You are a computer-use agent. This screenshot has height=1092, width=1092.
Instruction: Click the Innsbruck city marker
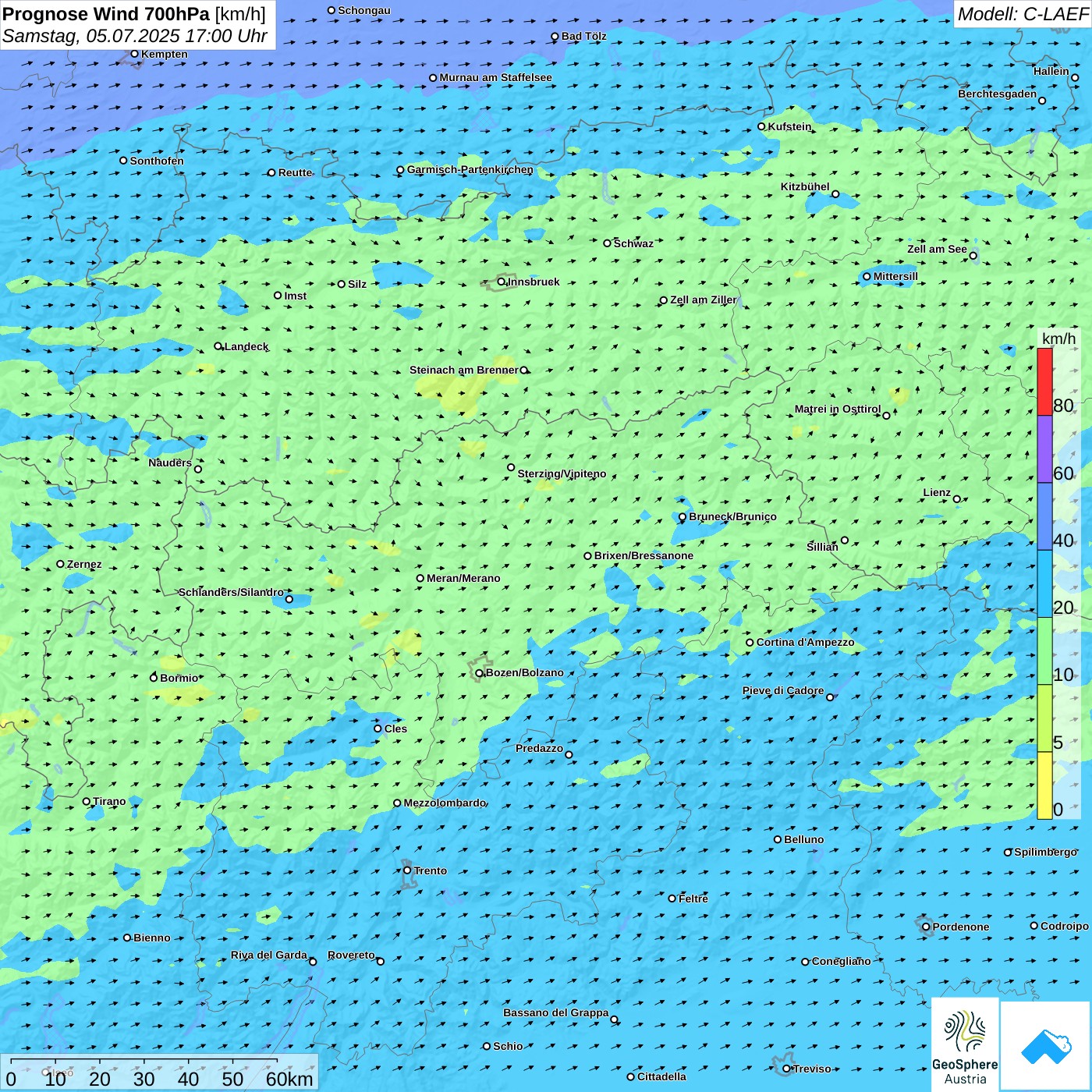tap(502, 282)
